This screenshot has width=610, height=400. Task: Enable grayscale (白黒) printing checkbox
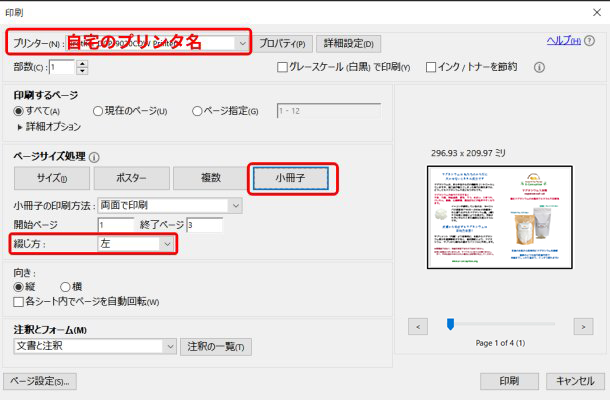click(283, 68)
